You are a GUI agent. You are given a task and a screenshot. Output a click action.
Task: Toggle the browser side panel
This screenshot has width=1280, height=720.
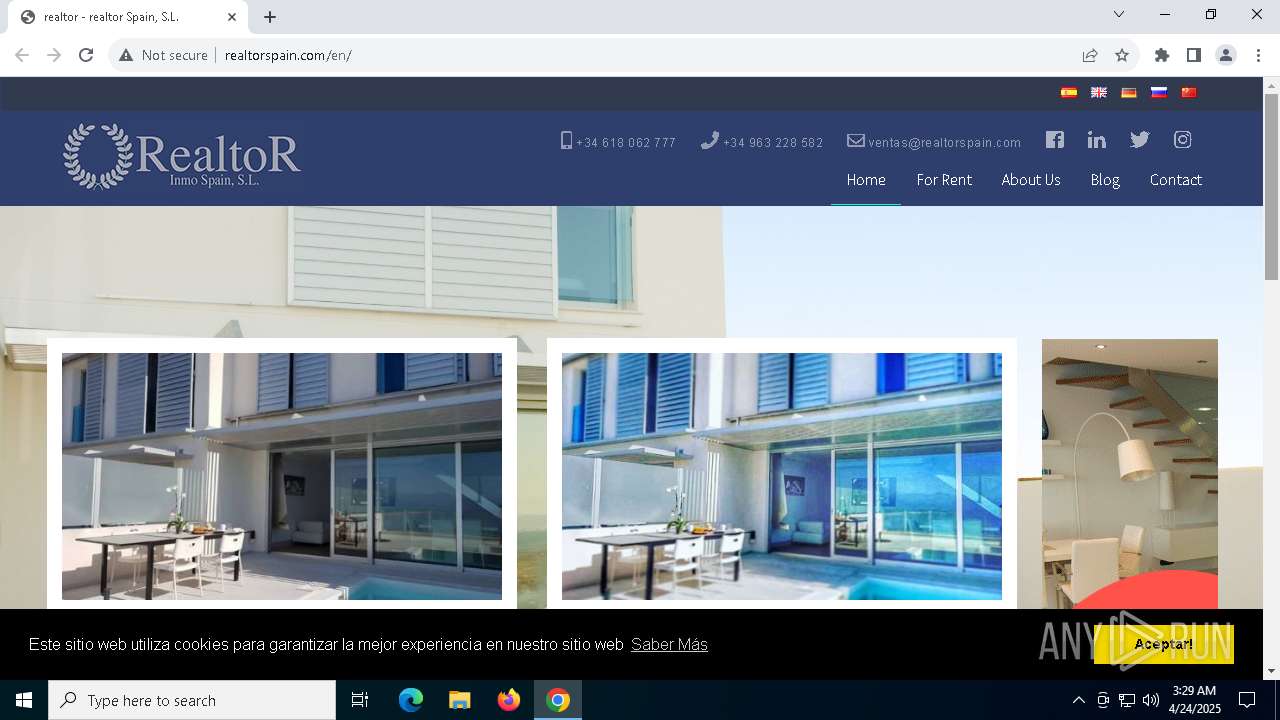point(1194,55)
